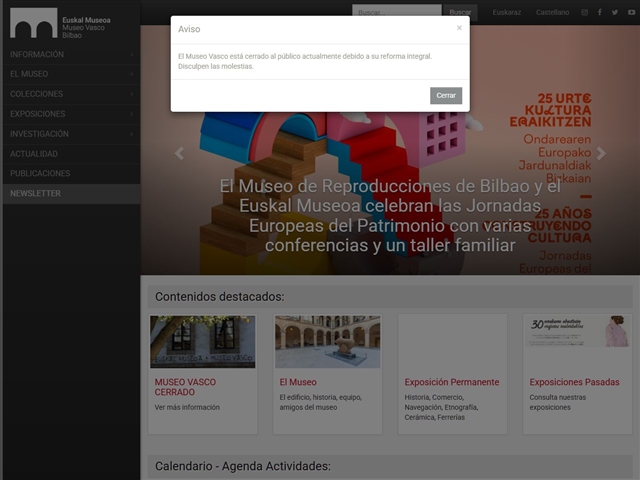Image resolution: width=640 pixels, height=480 pixels.
Task: Open the PUBLICACIONES sidebar item
Action: pos(71,173)
